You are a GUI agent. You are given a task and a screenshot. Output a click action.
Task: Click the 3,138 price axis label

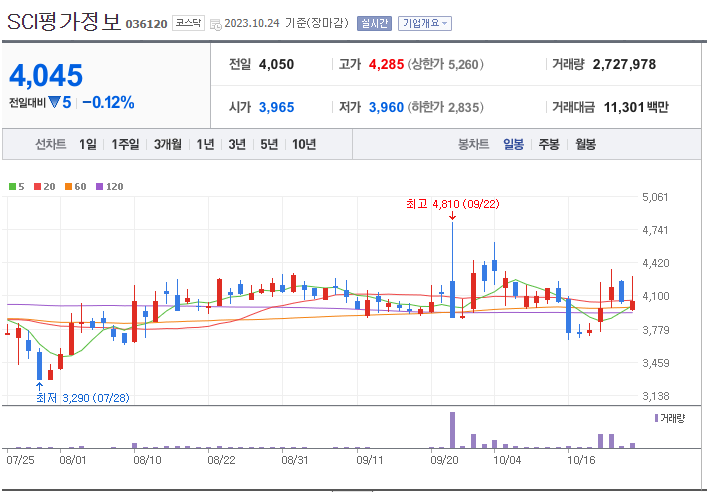pyautogui.click(x=655, y=396)
